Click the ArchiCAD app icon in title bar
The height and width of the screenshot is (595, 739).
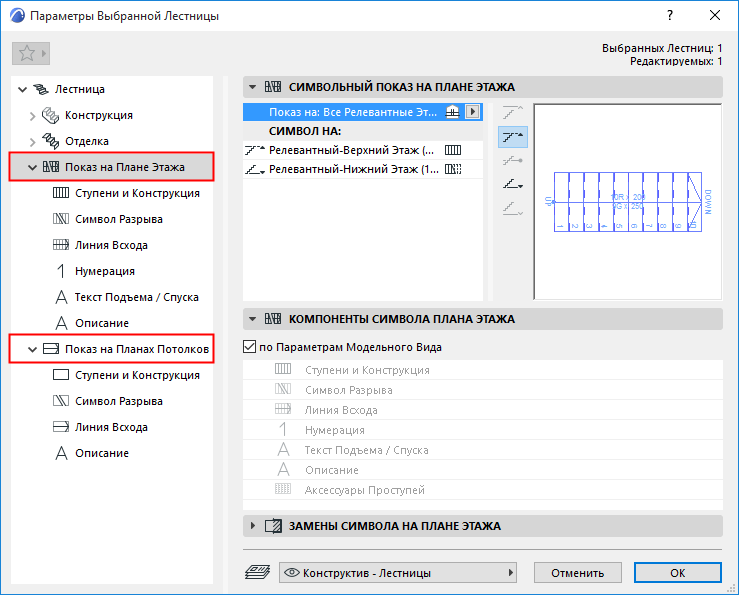17,16
